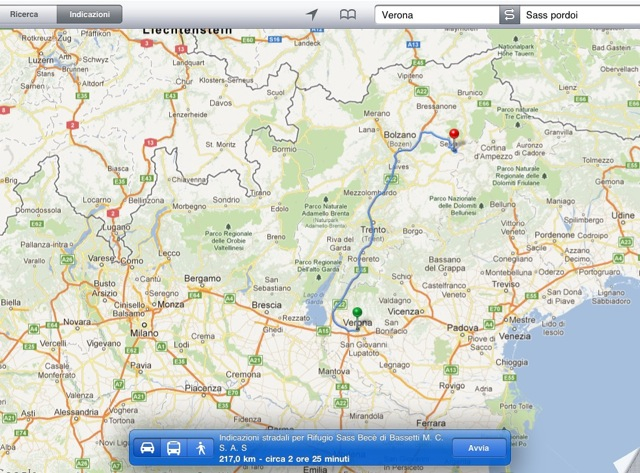This screenshot has width=640, height=473.
Task: Edit the Verona start field
Action: (x=437, y=15)
